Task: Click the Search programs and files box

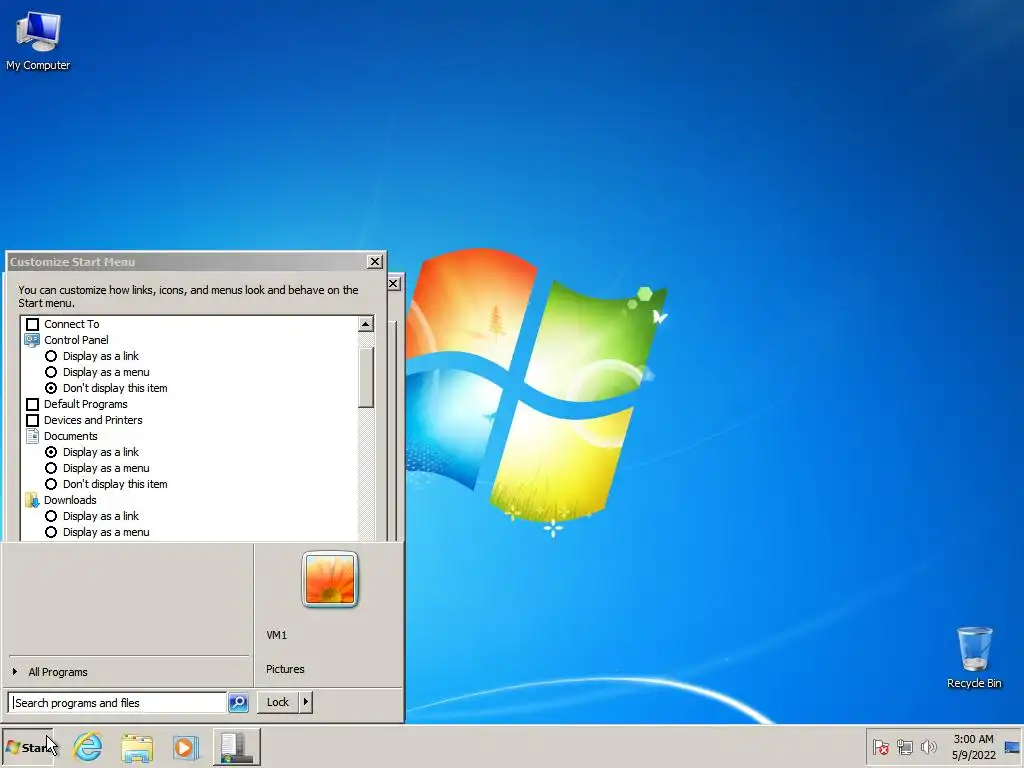Action: coord(118,703)
